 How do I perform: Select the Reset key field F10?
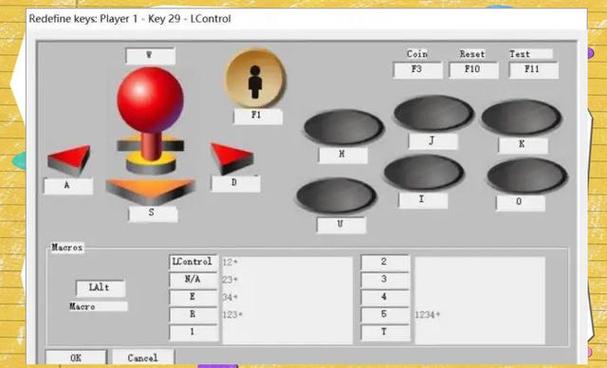[473, 70]
